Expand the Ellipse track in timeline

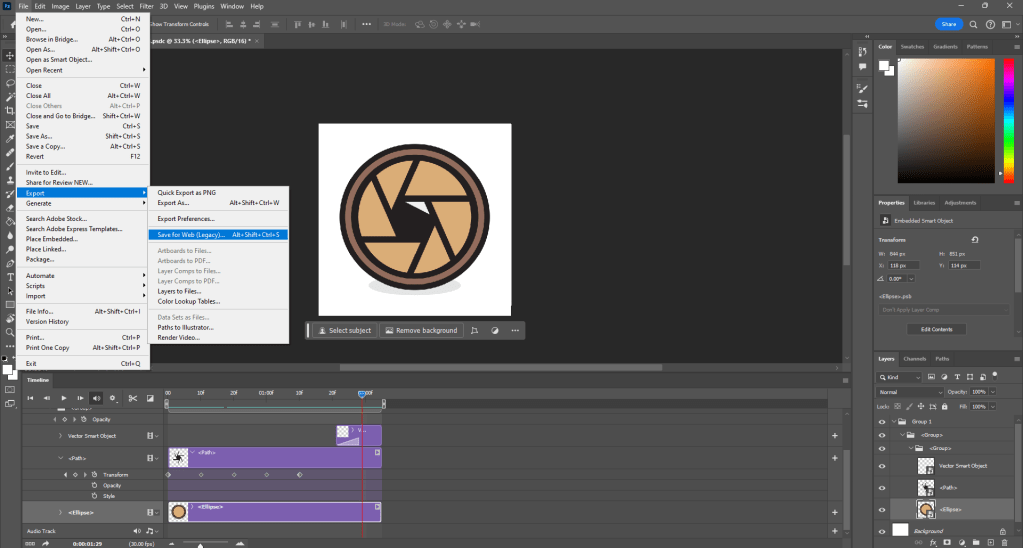(59, 512)
